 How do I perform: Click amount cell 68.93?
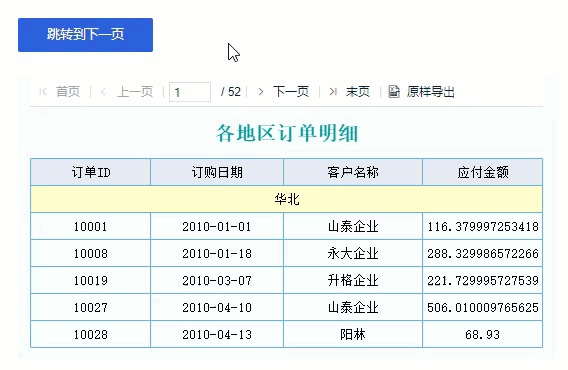(483, 334)
